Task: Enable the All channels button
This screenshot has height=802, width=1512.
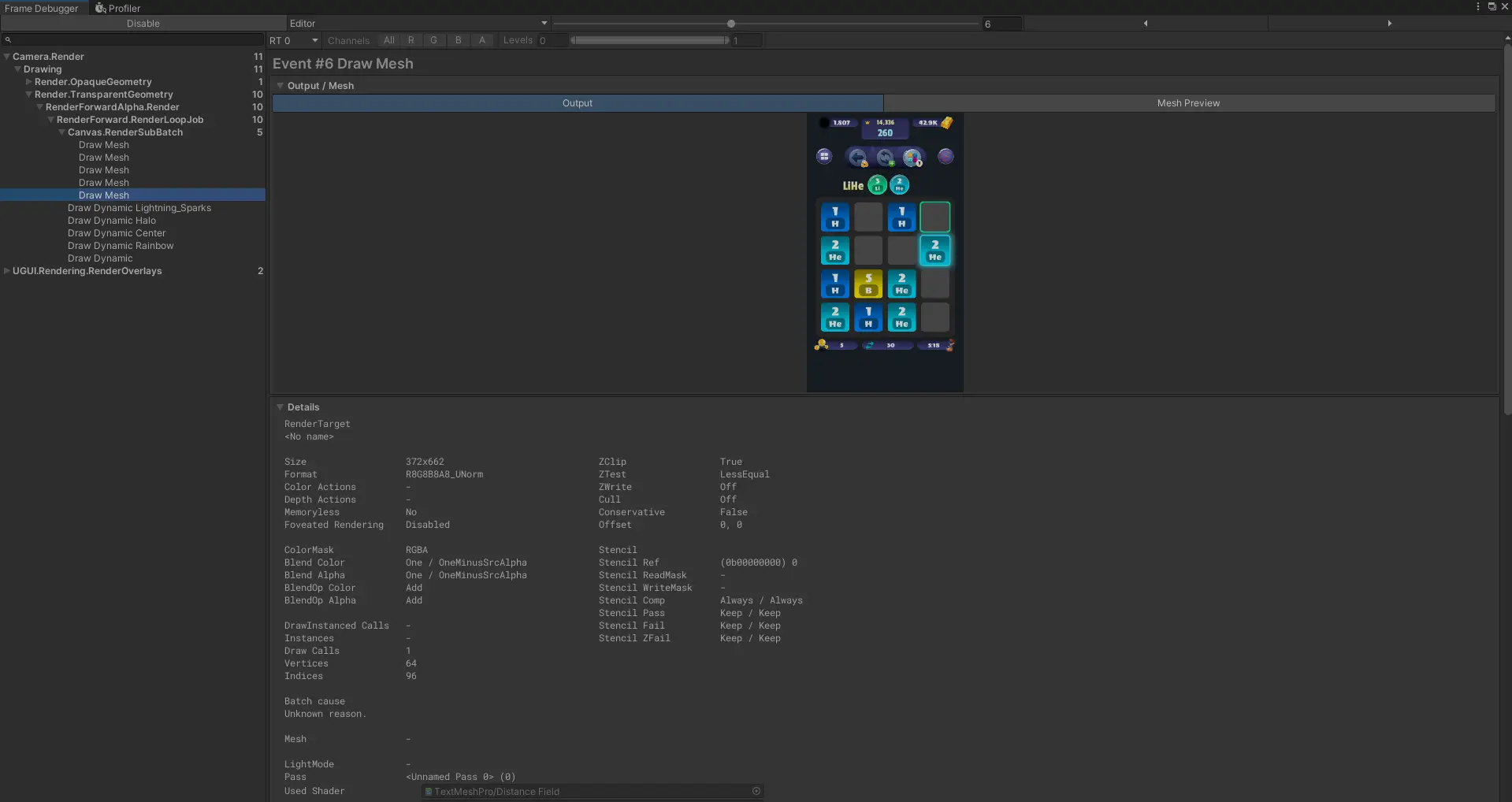Action: (x=388, y=40)
